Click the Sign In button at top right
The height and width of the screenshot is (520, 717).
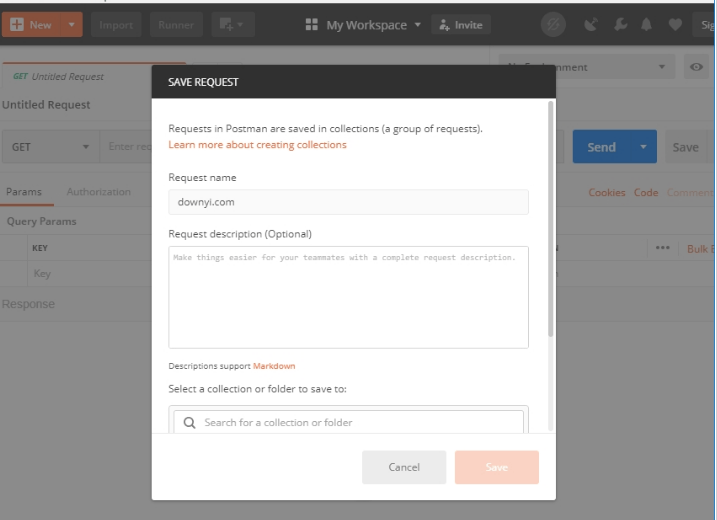(x=705, y=25)
